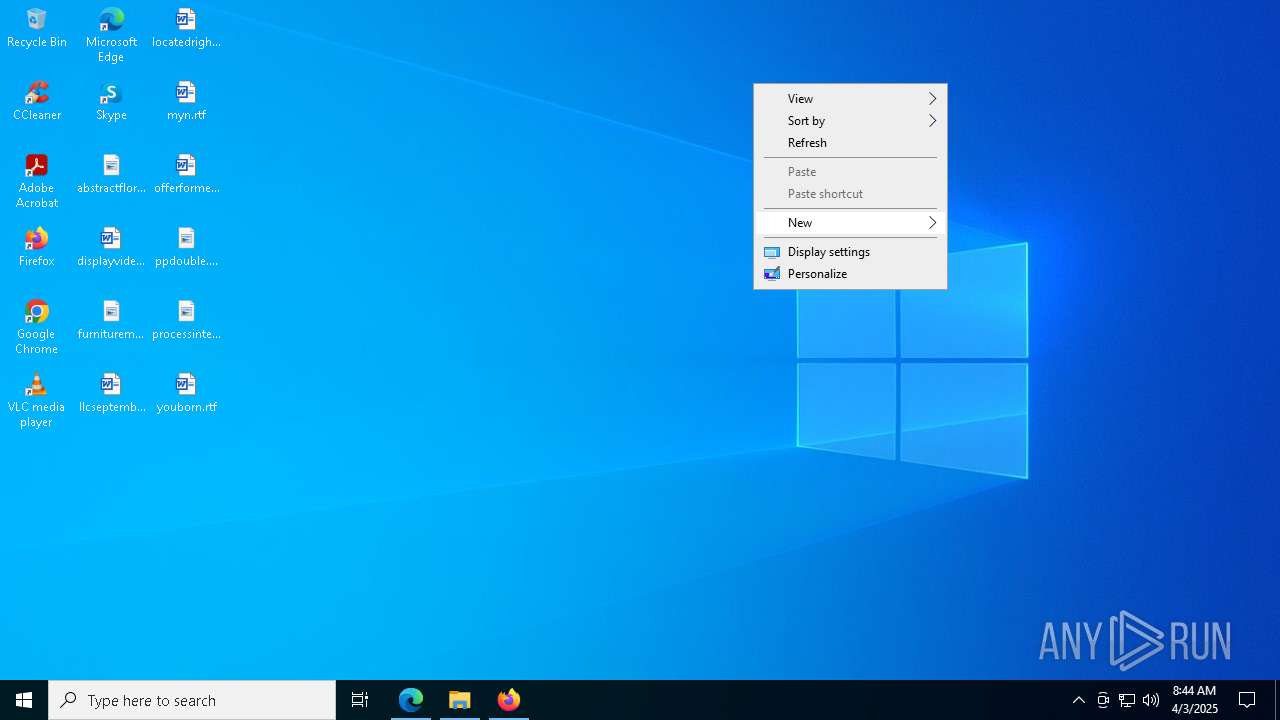Expand the View submenu in context menu
This screenshot has width=1280, height=720.
pos(850,98)
